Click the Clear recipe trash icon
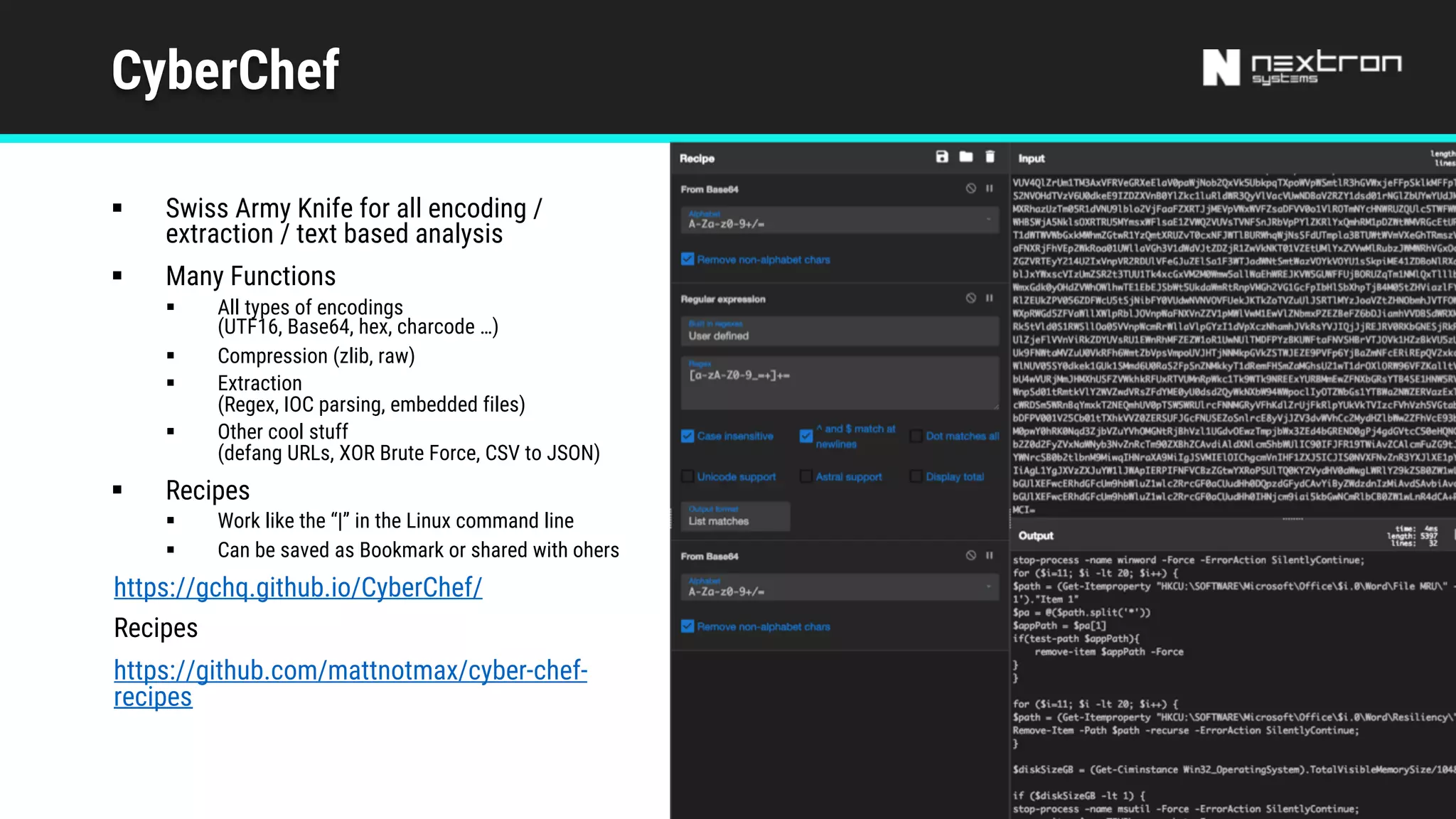This screenshot has width=1456, height=819. pyautogui.click(x=990, y=157)
